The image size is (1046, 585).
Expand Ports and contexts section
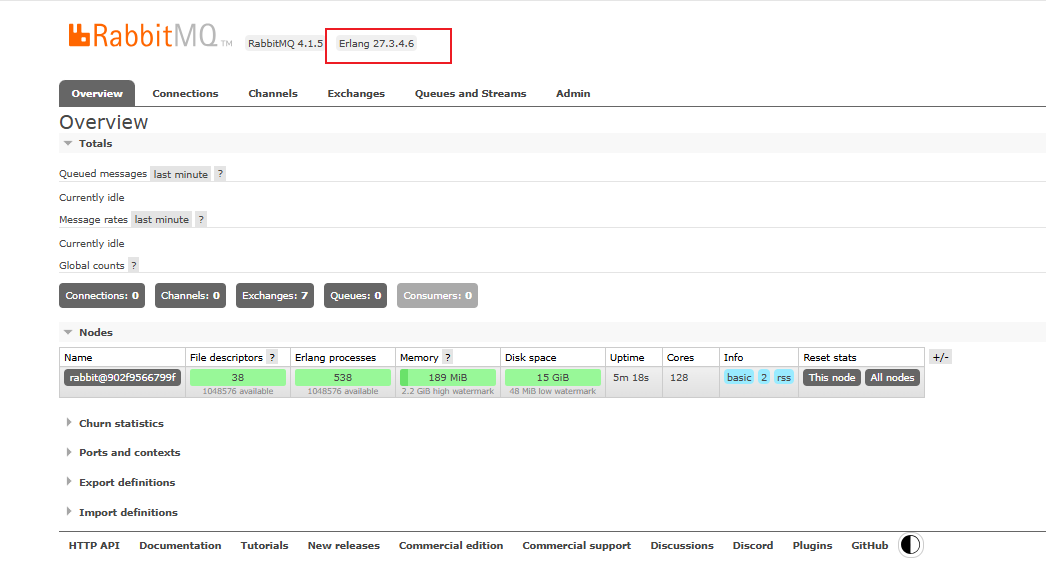[x=123, y=452]
